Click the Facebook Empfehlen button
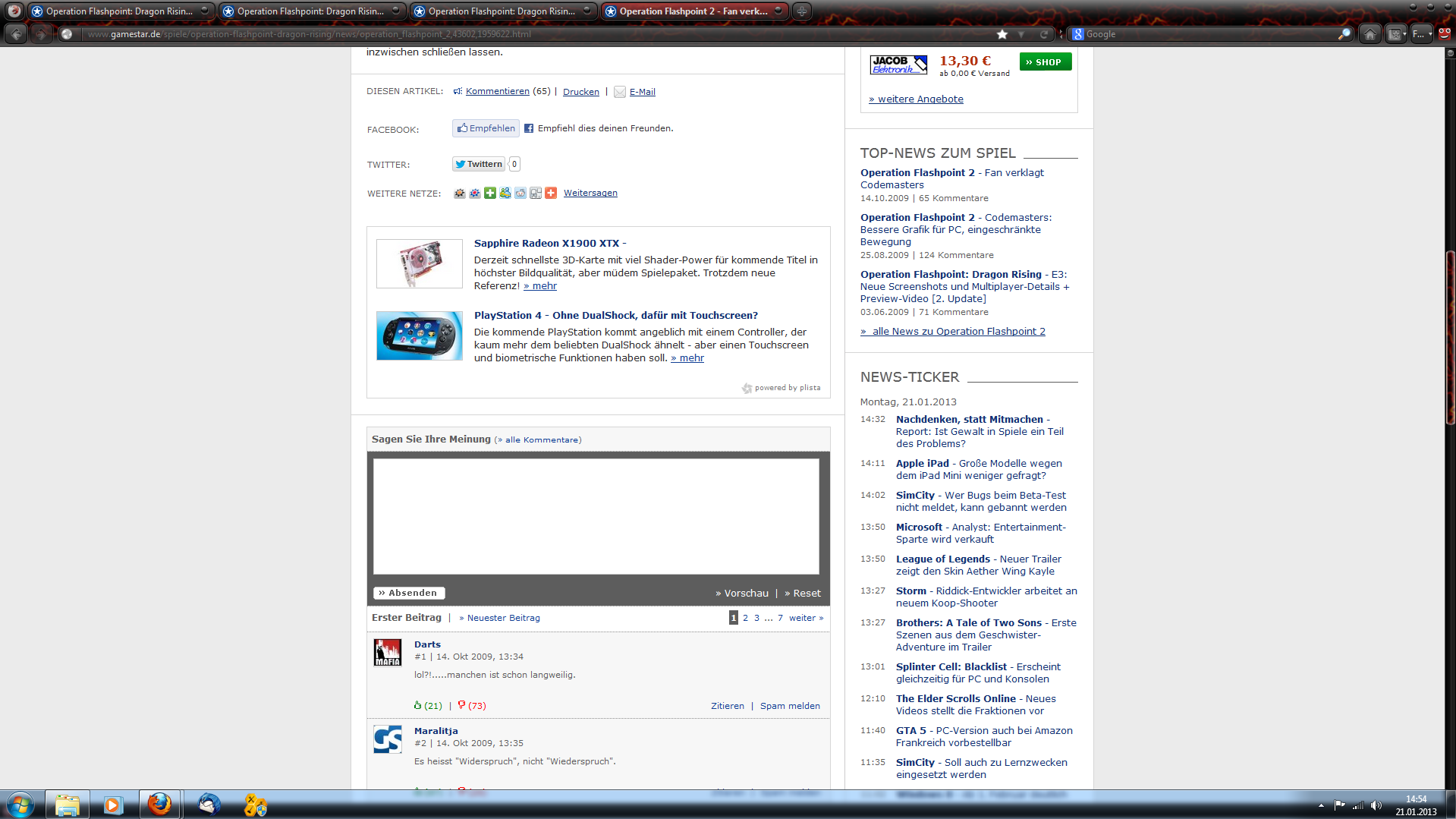The height and width of the screenshot is (819, 1456). (x=486, y=128)
